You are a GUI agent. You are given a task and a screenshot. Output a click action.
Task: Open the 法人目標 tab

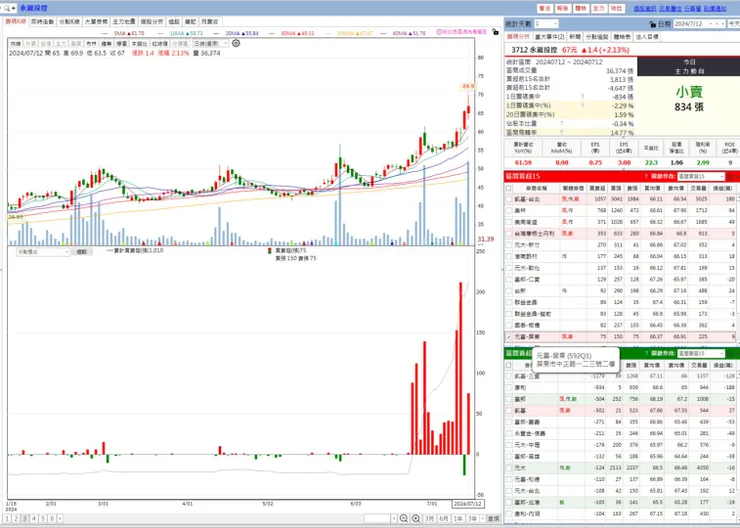pos(647,37)
